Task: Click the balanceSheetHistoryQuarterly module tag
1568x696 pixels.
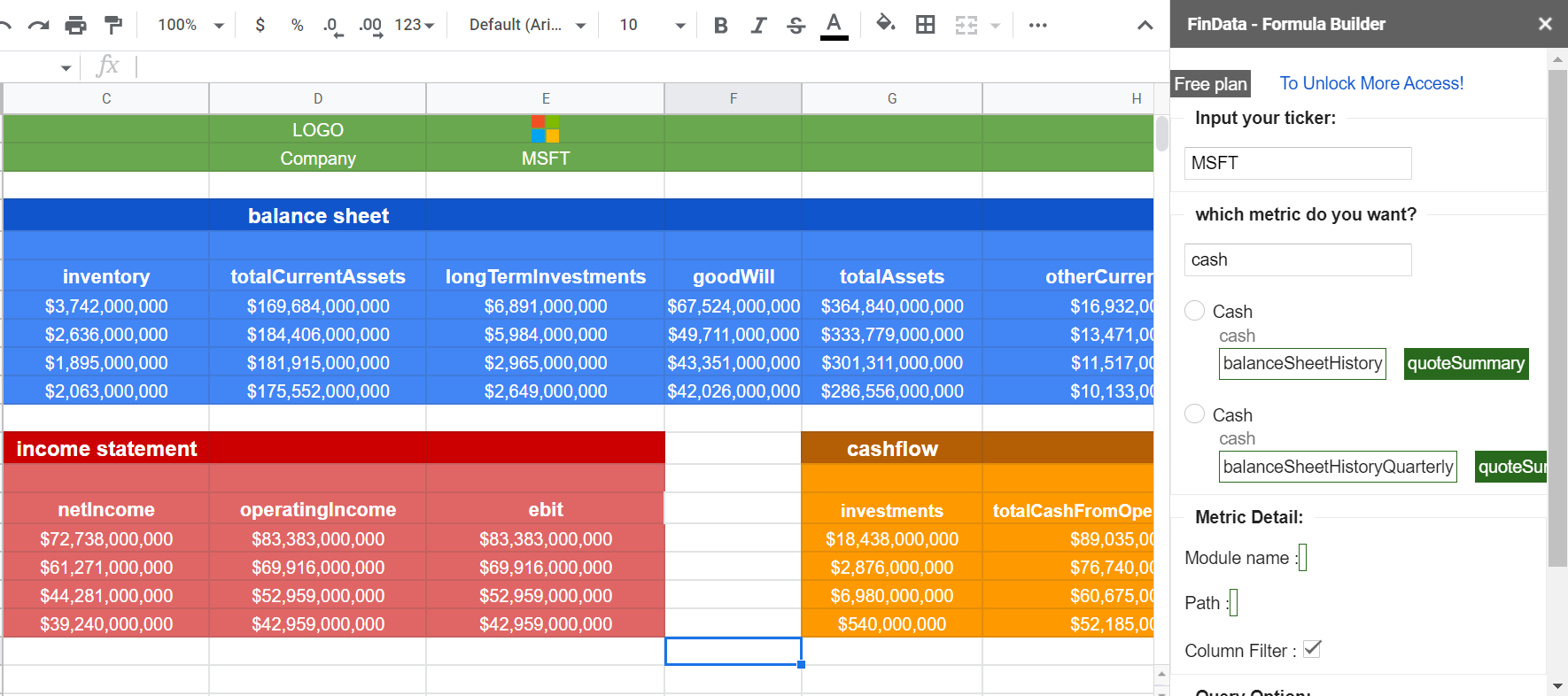Action: (1338, 467)
